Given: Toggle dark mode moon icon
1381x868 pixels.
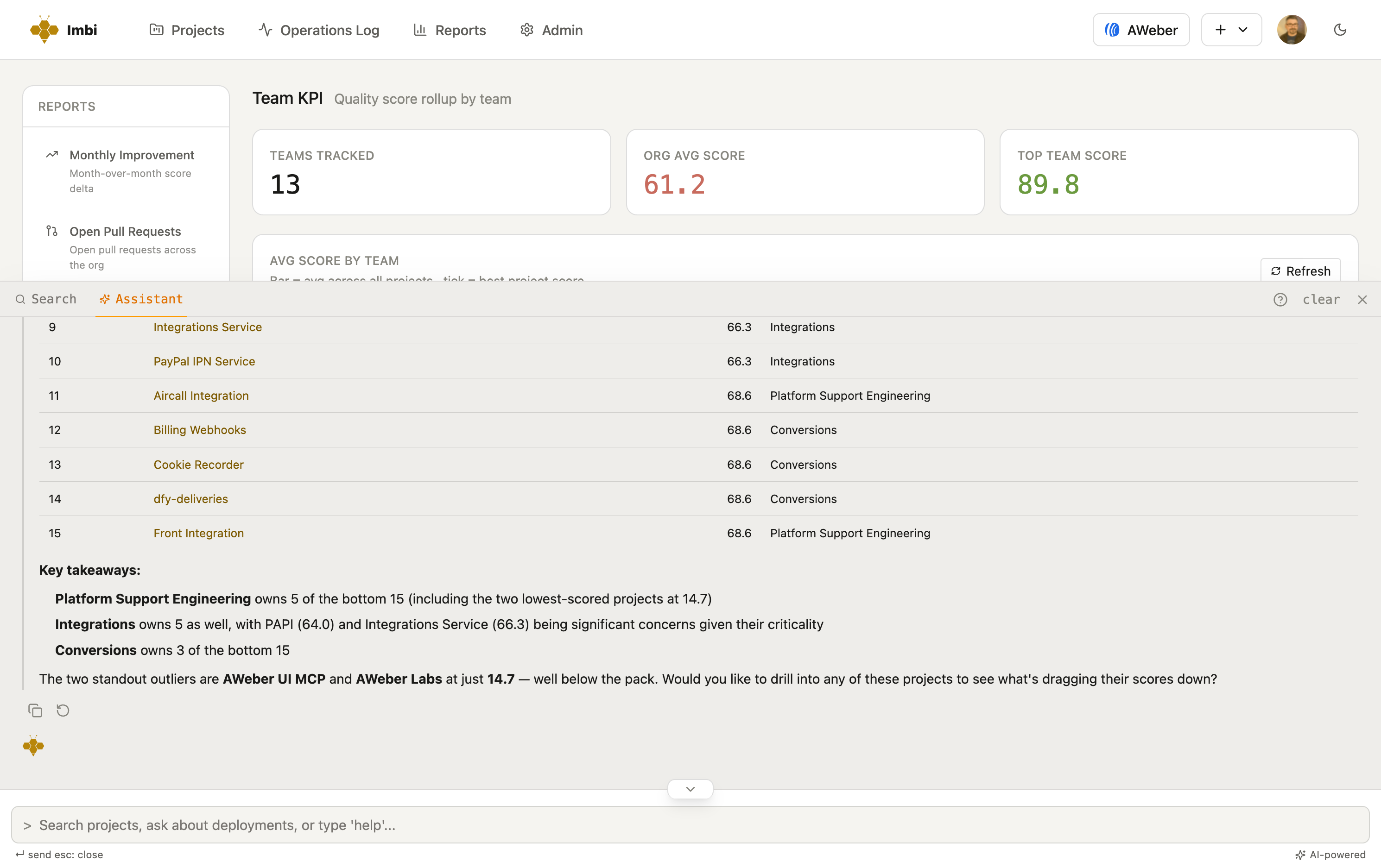Looking at the screenshot, I should click(1340, 30).
